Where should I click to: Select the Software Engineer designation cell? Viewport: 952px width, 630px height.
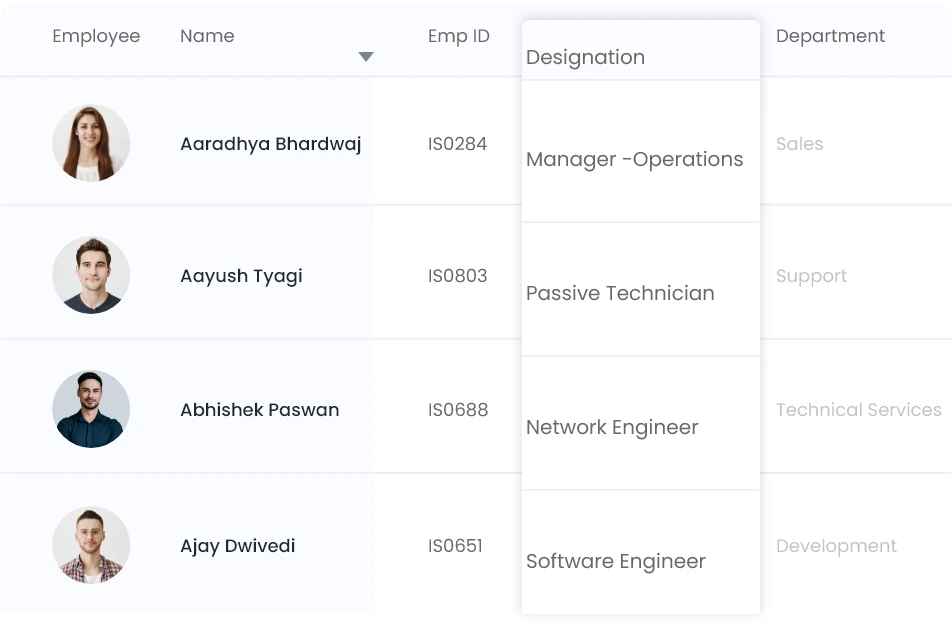click(616, 561)
